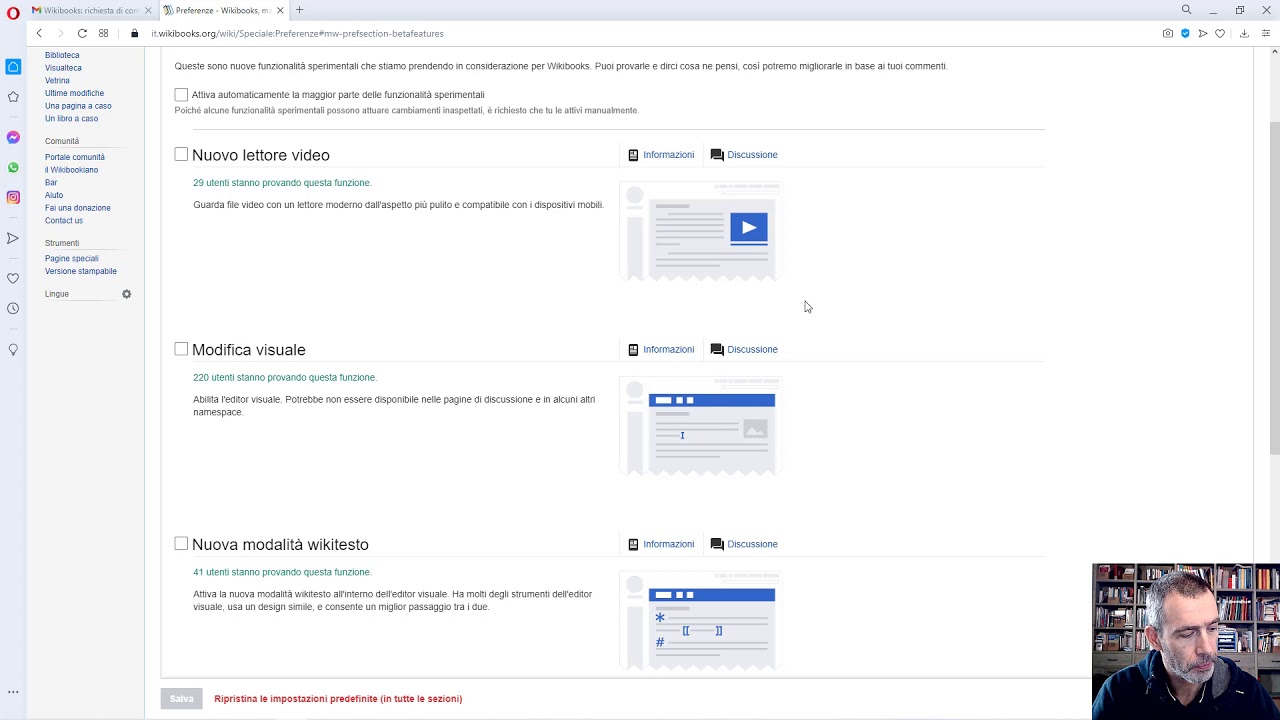Click the visual editor preview thumbnail

pyautogui.click(x=700, y=427)
